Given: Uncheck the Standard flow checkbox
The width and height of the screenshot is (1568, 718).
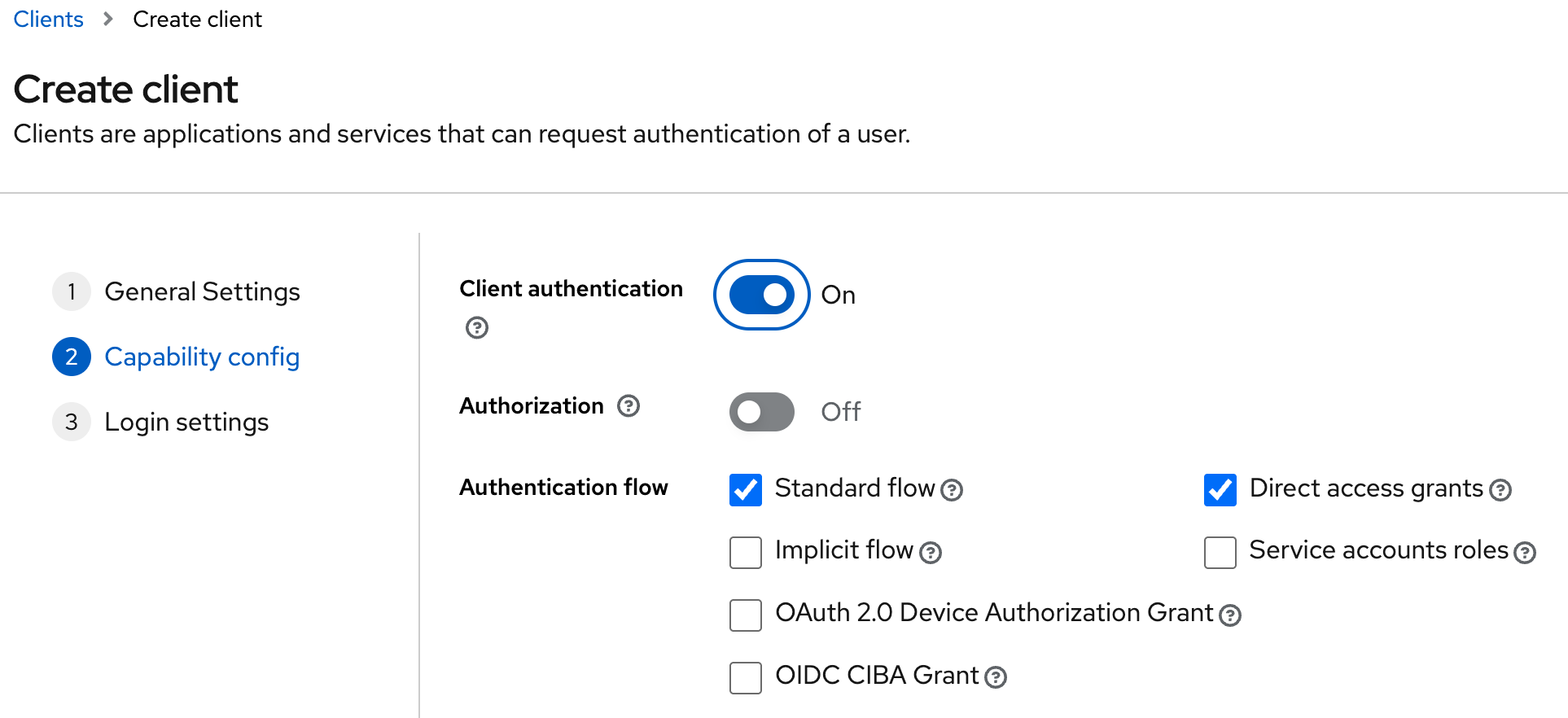Looking at the screenshot, I should [745, 489].
